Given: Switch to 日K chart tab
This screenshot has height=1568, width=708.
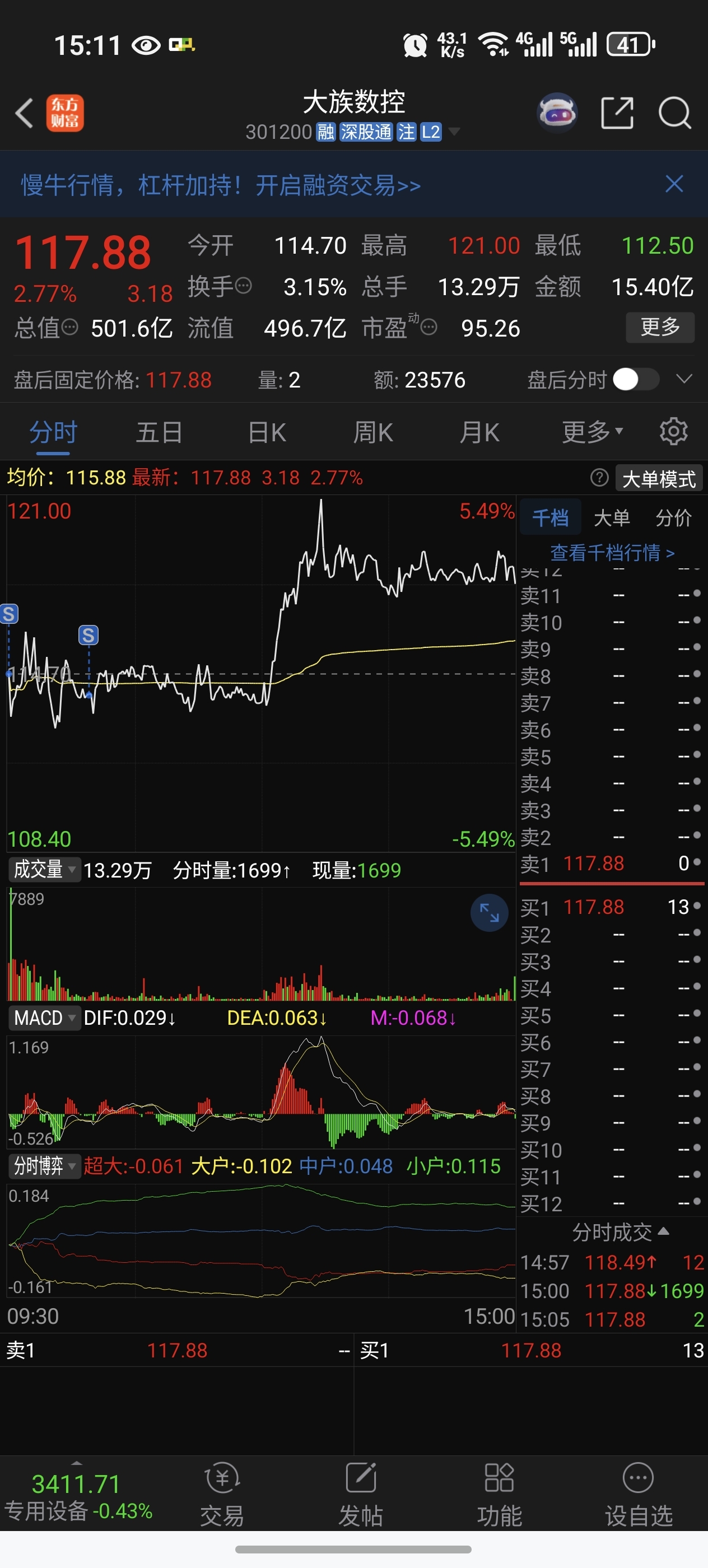Looking at the screenshot, I should pyautogui.click(x=267, y=433).
